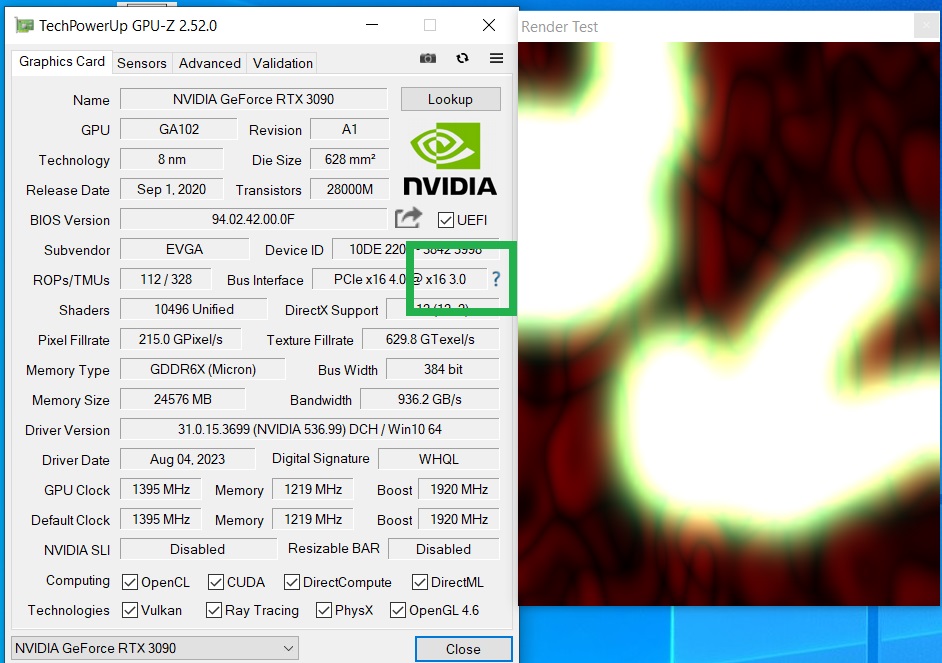Click the NVIDIA logo image

coord(450,159)
